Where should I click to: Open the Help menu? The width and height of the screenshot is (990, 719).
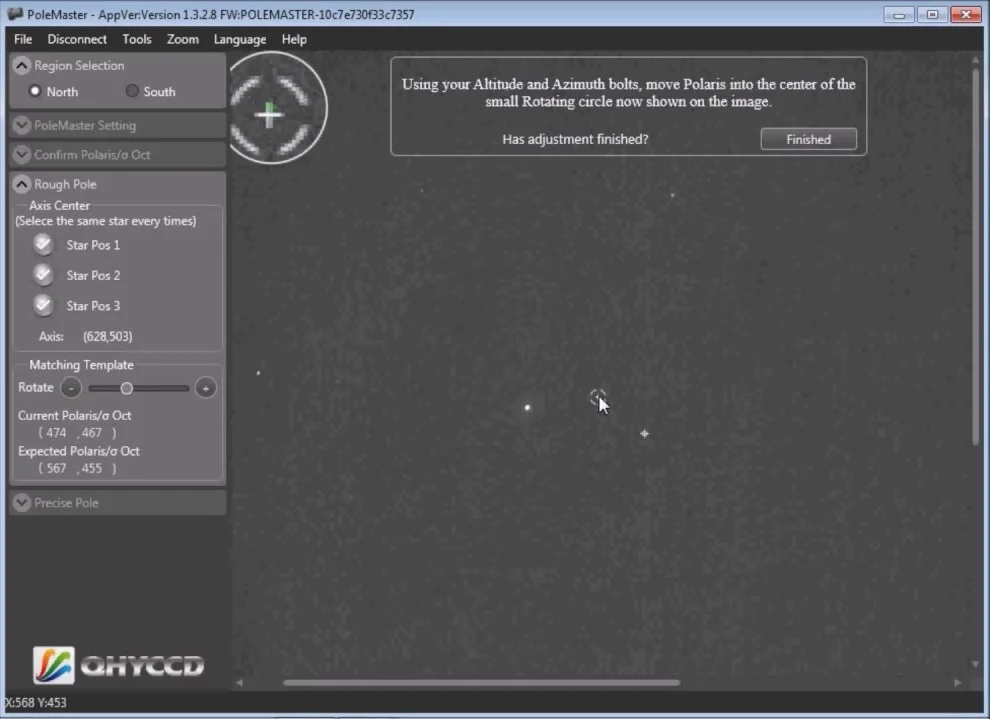coord(294,39)
